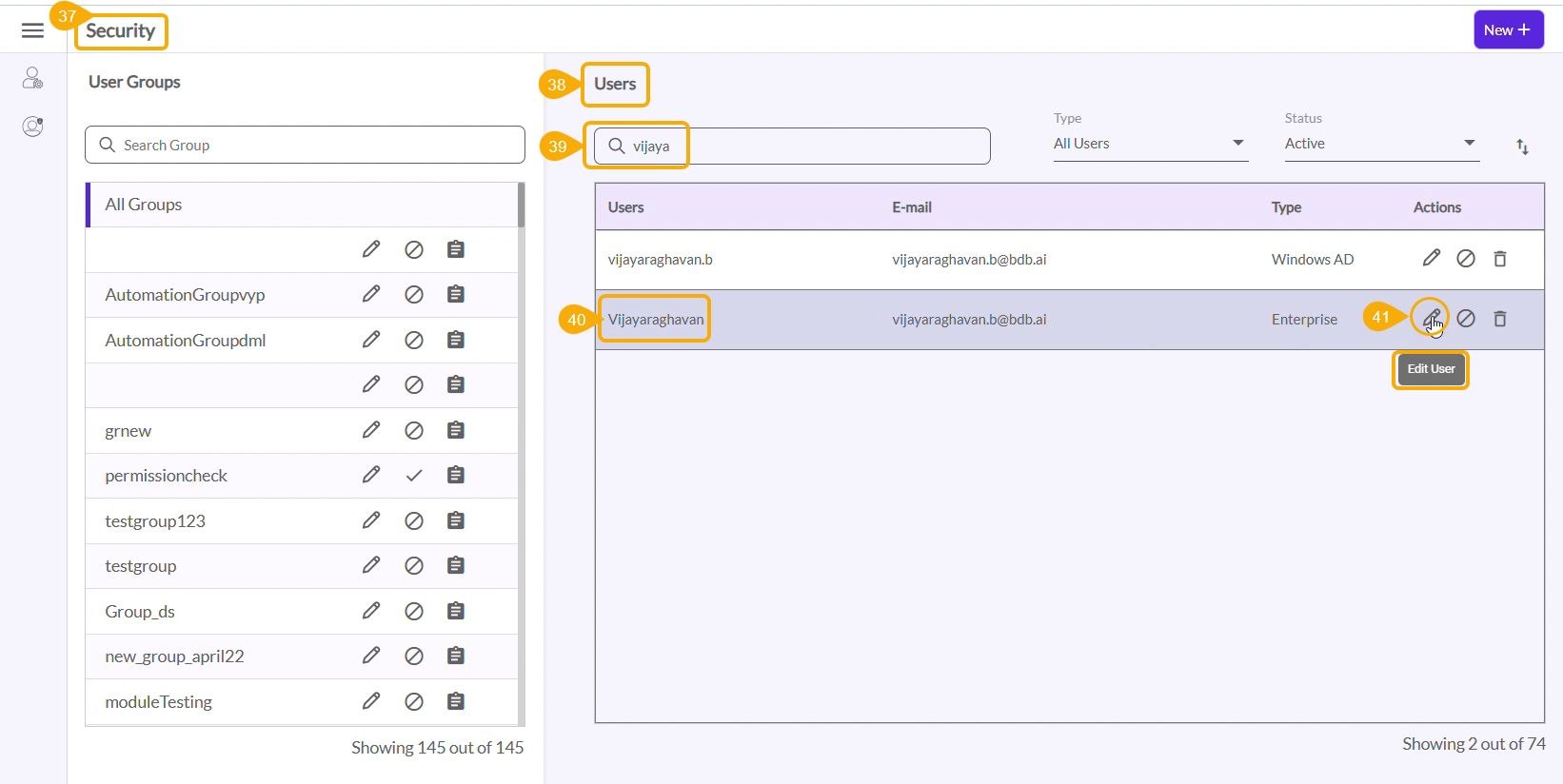Image resolution: width=1563 pixels, height=784 pixels.
Task: Expand the Status Active dropdown
Action: (x=1381, y=144)
